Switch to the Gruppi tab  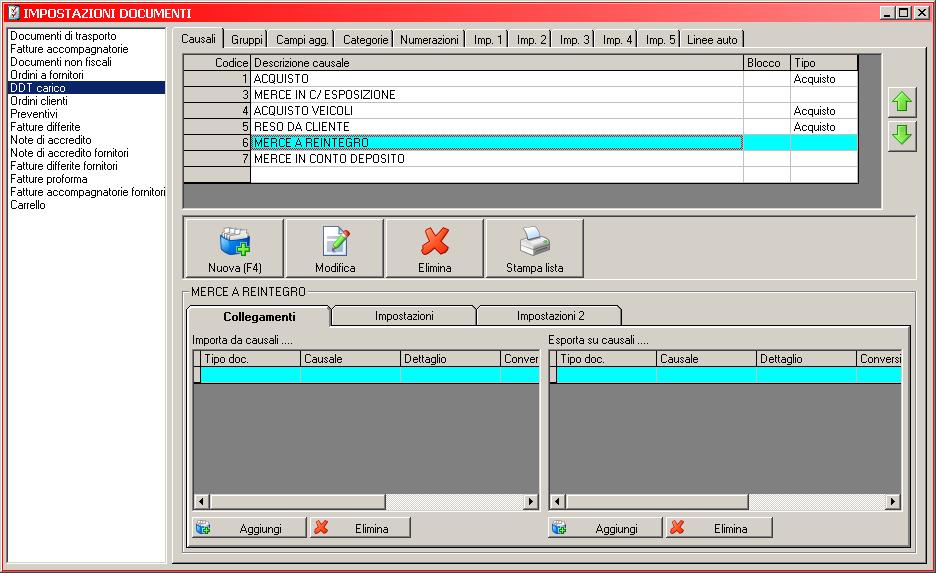pos(247,39)
